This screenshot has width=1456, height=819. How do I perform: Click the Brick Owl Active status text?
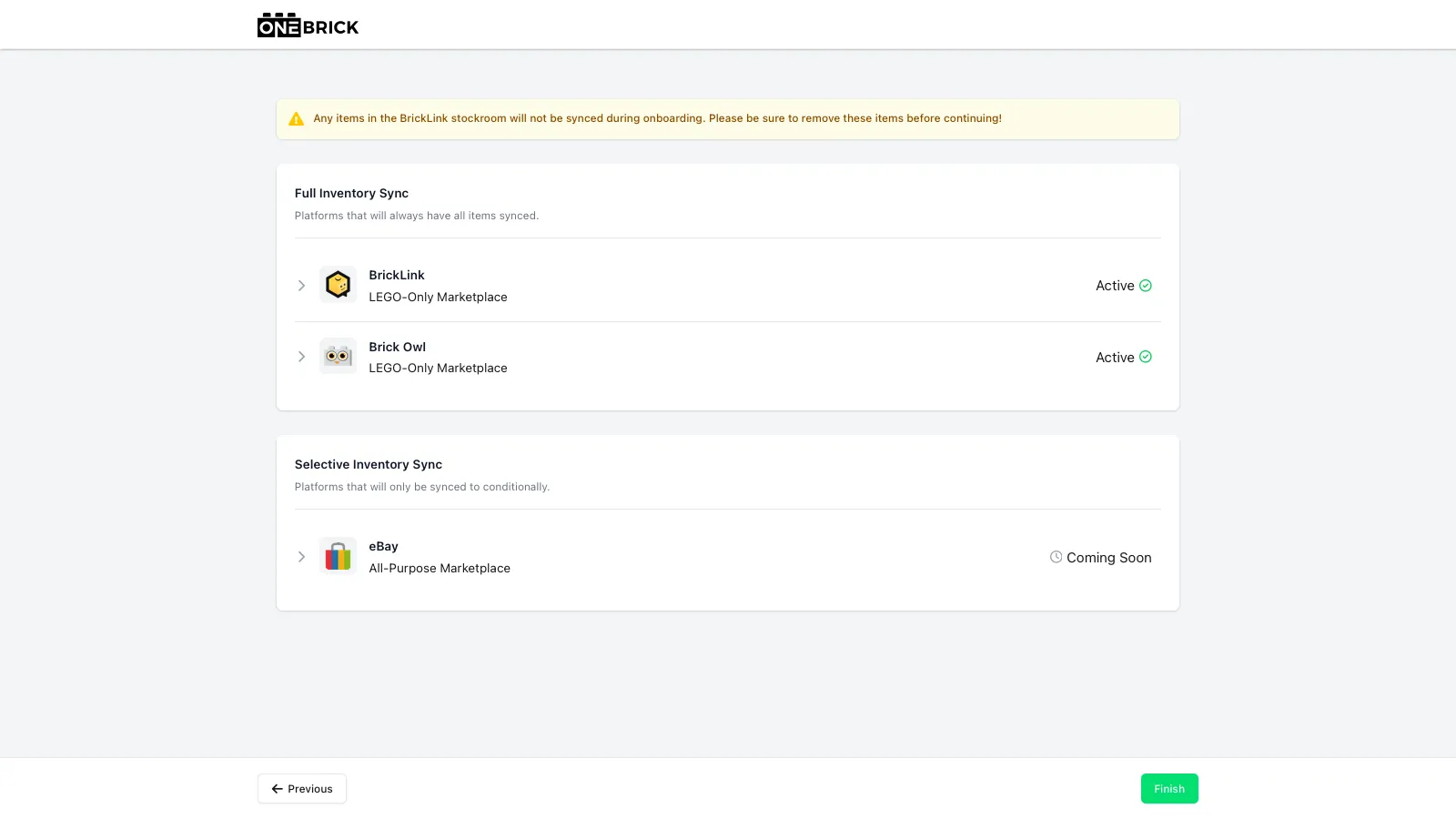(1115, 358)
